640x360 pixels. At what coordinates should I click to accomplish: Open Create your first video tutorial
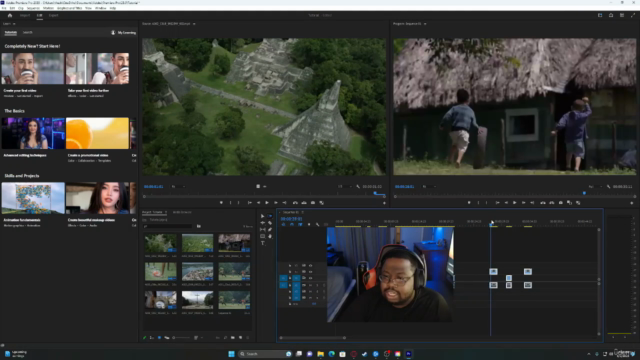tap(33, 69)
